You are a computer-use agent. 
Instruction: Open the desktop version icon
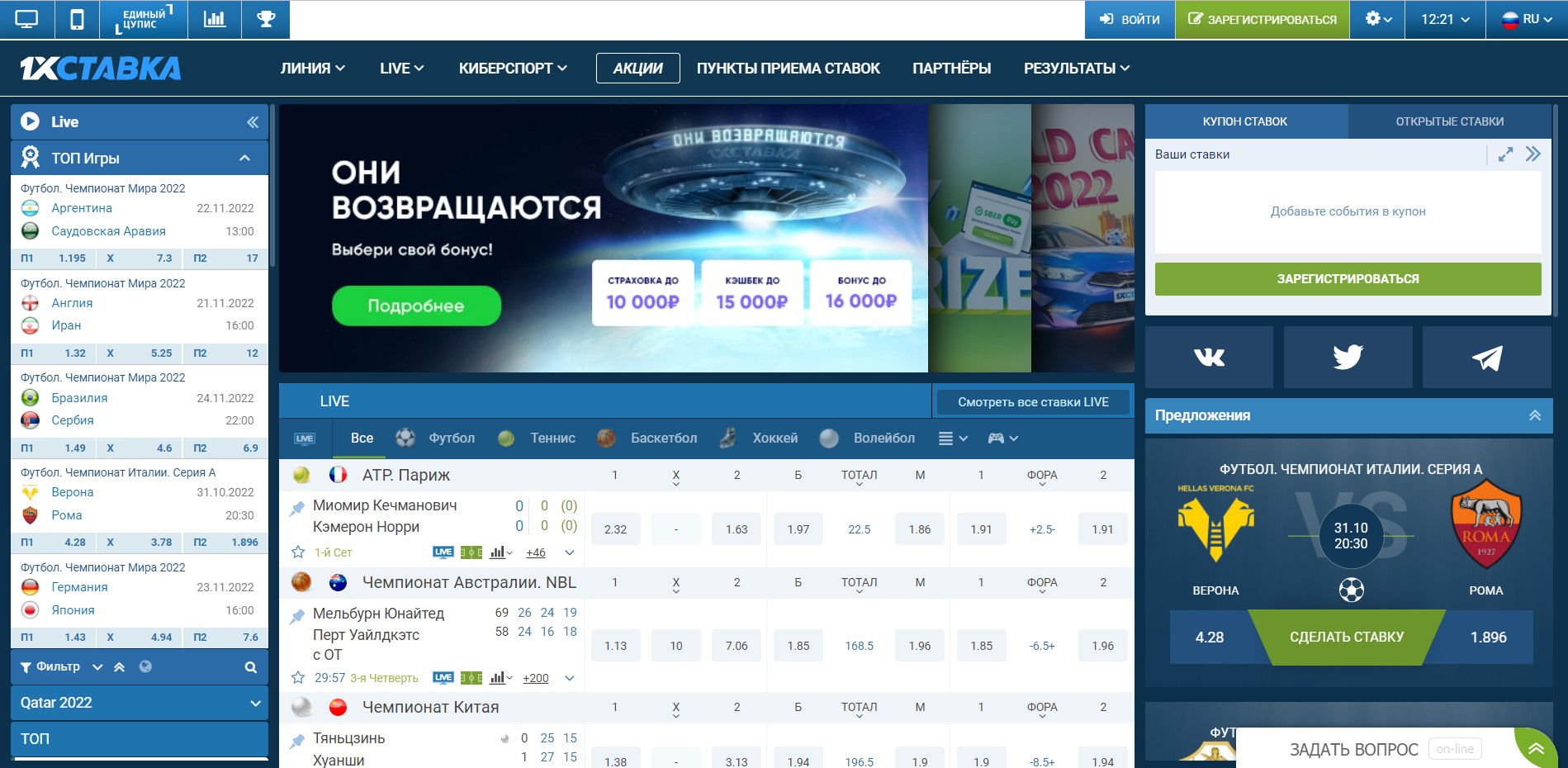(x=26, y=19)
